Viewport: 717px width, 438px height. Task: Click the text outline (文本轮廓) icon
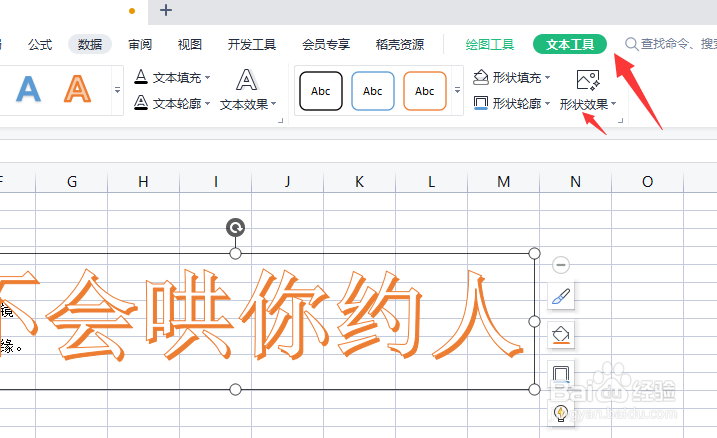(141, 103)
